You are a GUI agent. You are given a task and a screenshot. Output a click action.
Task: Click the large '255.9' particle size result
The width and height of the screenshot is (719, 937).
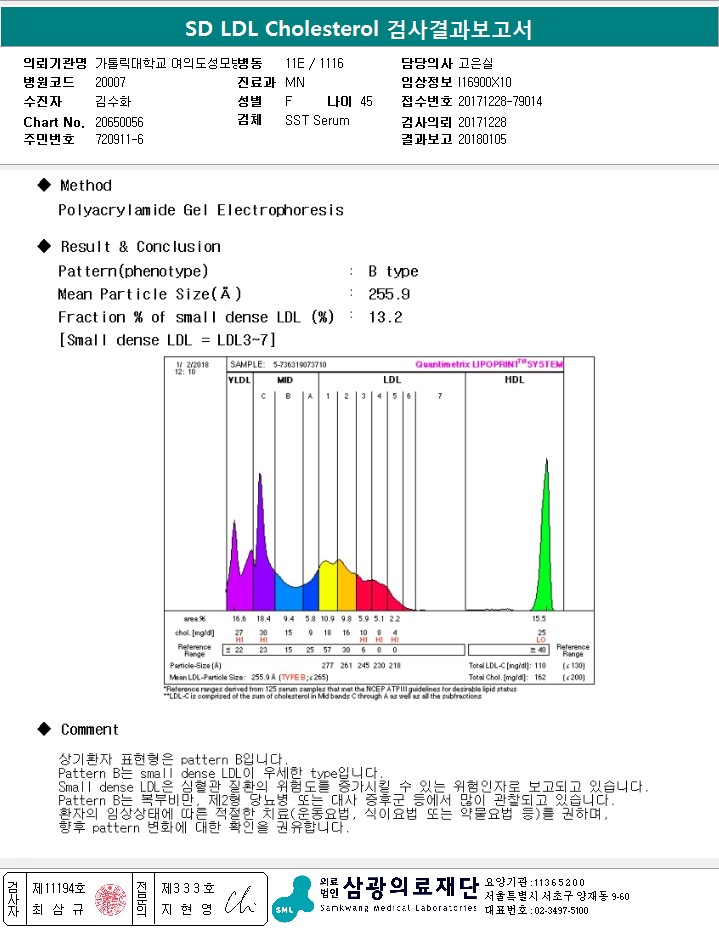(x=389, y=295)
